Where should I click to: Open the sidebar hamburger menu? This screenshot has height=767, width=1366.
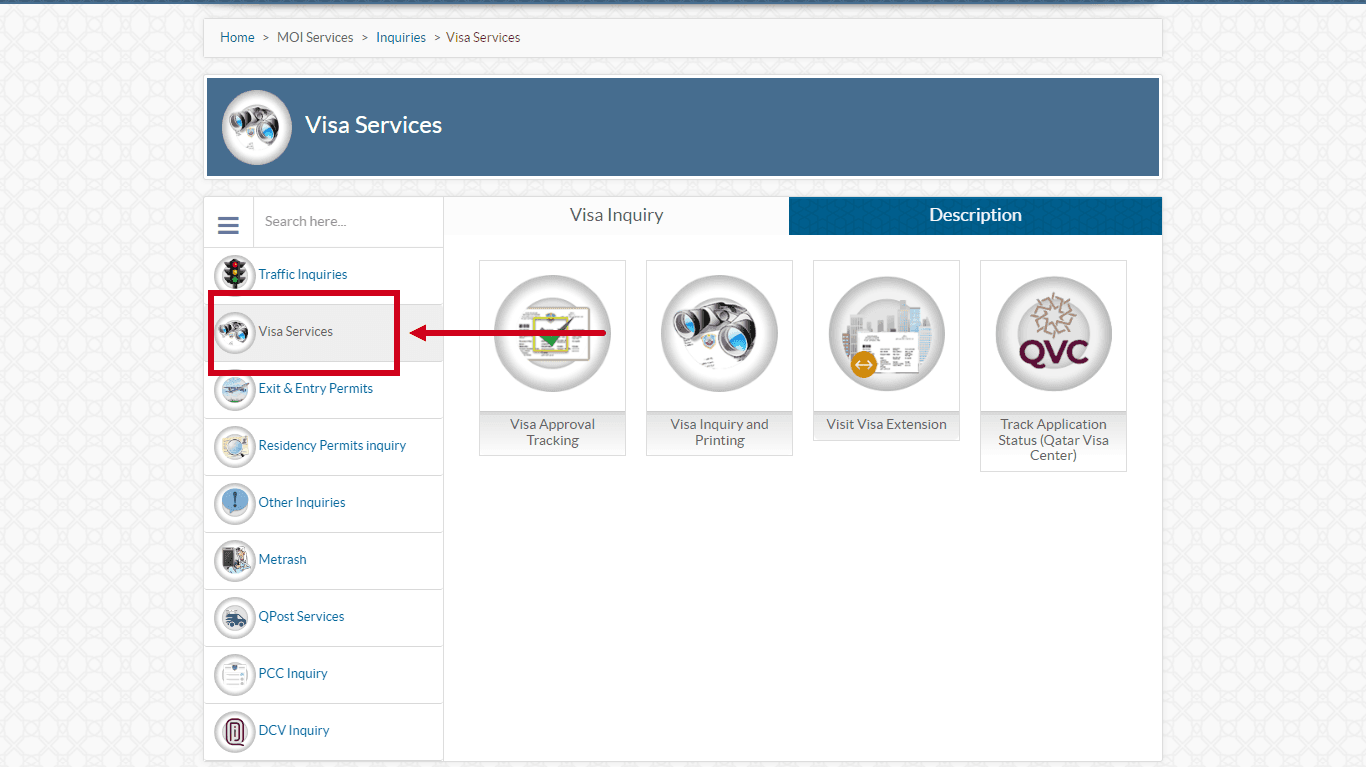tap(228, 222)
